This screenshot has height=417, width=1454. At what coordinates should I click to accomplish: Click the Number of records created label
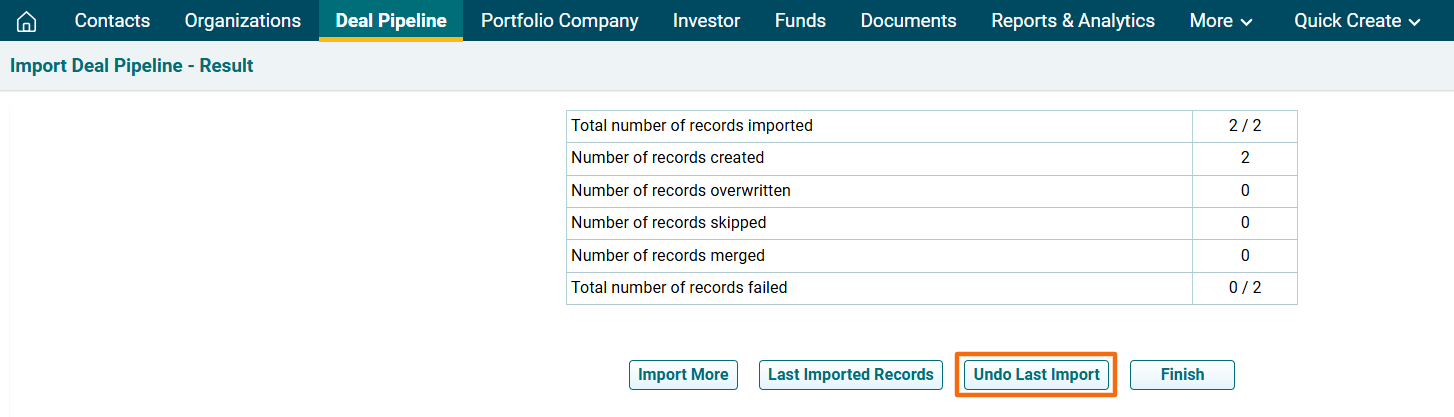tap(667, 158)
